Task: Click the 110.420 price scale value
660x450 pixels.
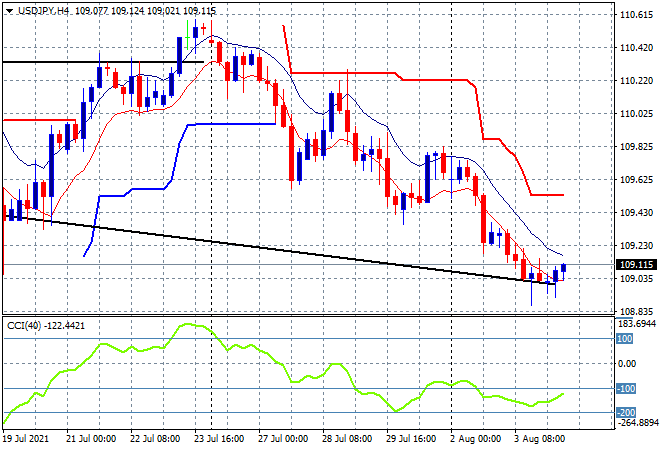Action: pyautogui.click(x=636, y=48)
